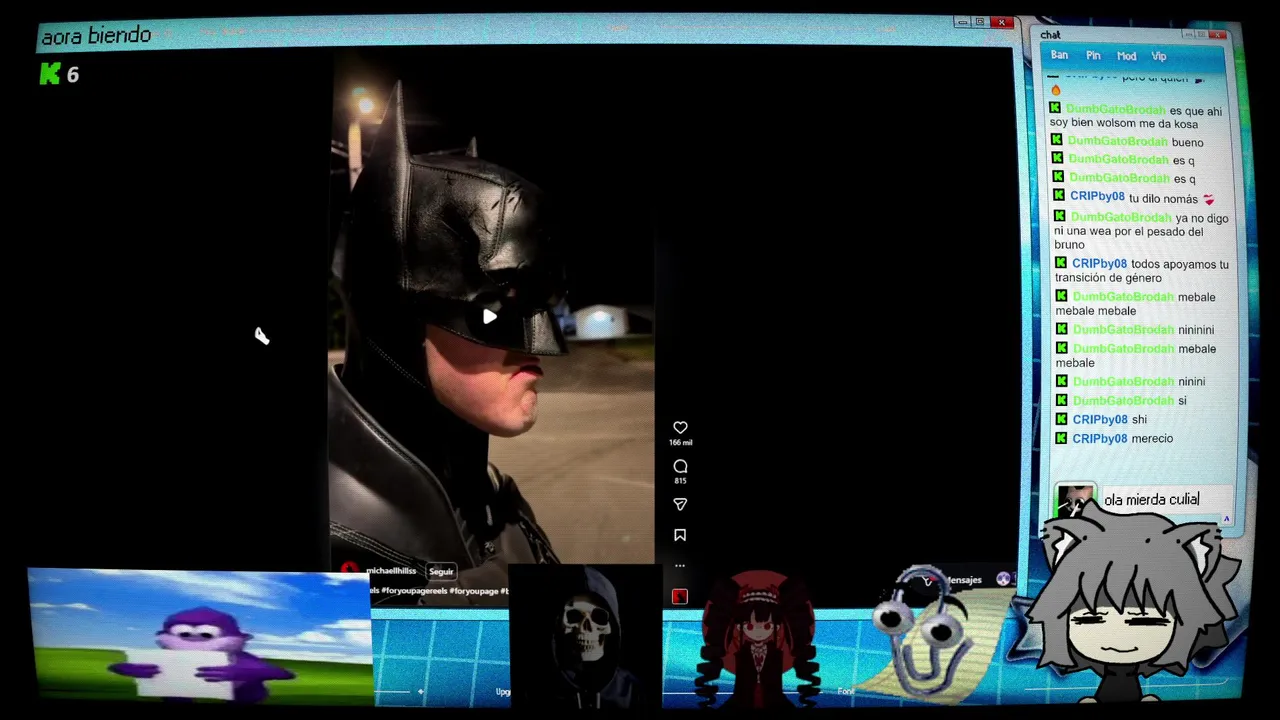Click the red gothic anime girl image
Viewport: 1280px width, 720px height.
point(759,640)
